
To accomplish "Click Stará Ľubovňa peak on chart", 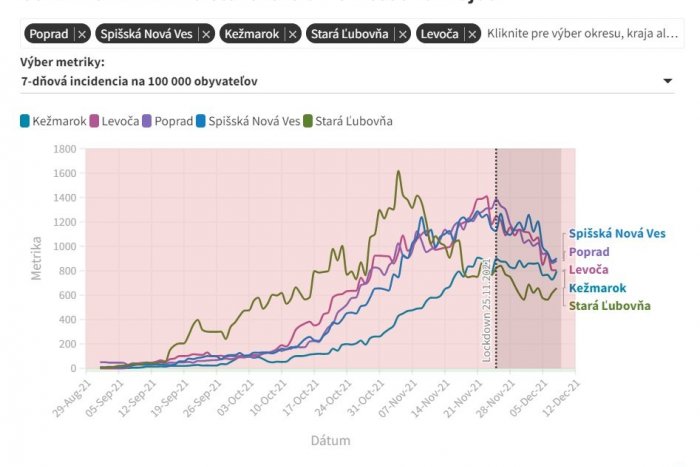I will pyautogui.click(x=399, y=171).
